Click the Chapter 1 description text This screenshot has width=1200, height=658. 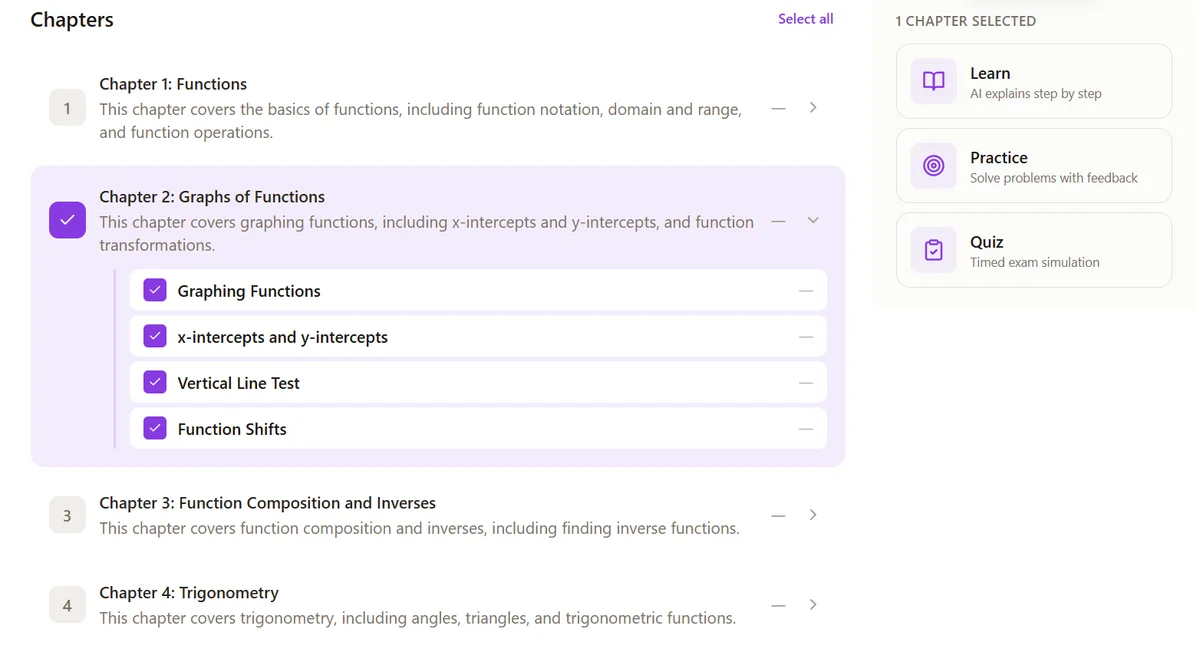pos(420,121)
